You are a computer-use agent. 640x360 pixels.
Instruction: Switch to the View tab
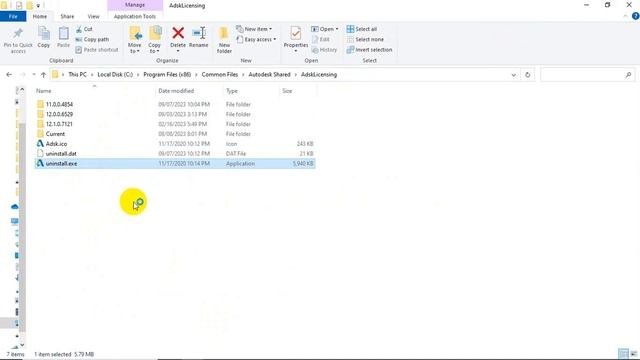(x=93, y=16)
